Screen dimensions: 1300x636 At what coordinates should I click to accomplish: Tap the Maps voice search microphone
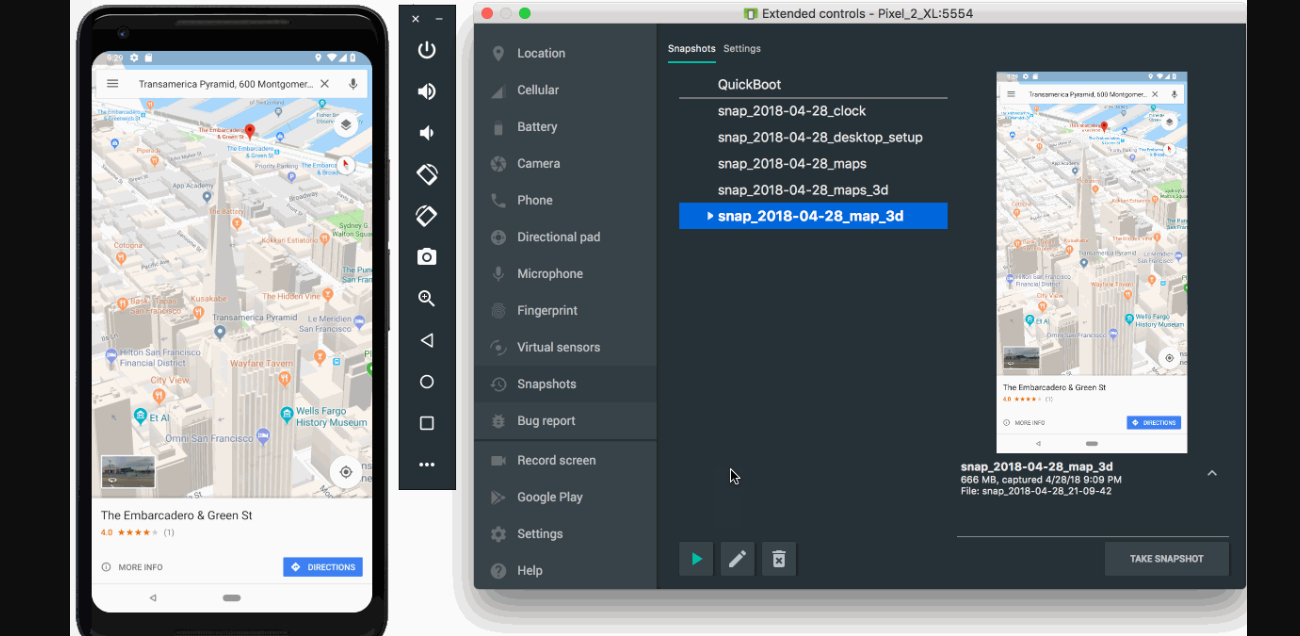[353, 84]
